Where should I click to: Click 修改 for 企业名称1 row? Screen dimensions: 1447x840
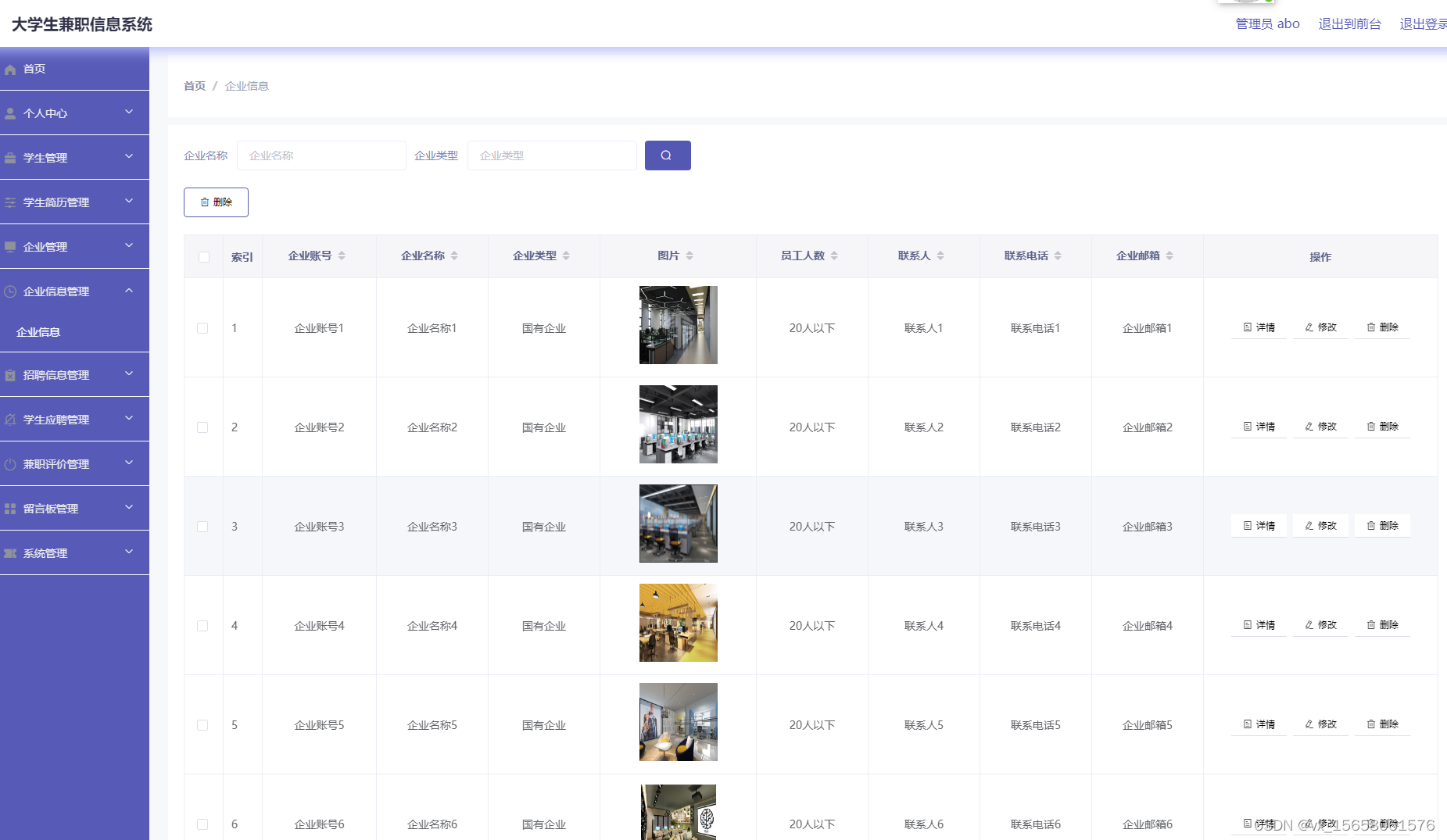[x=1320, y=327]
